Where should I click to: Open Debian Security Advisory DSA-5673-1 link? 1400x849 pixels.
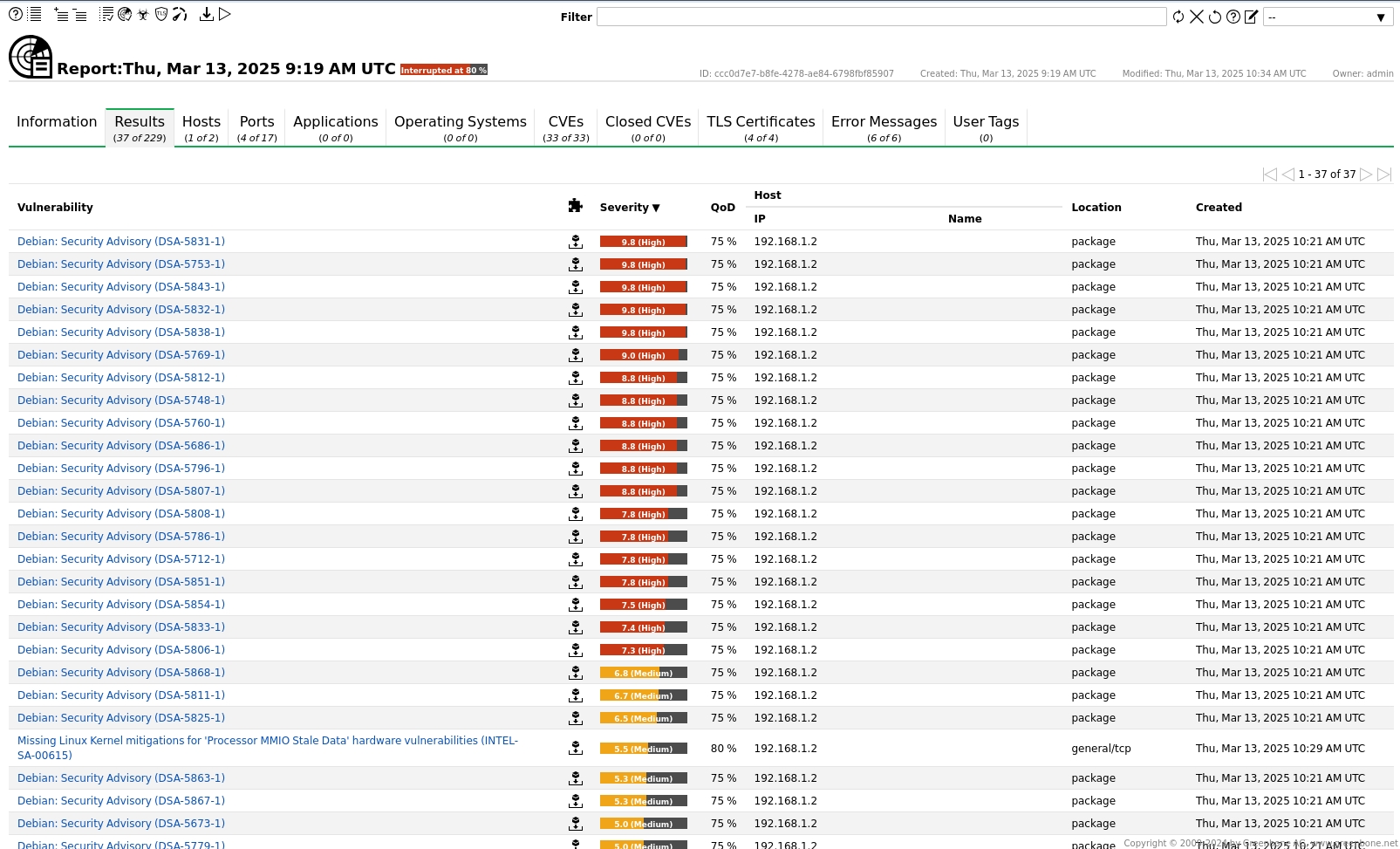click(x=121, y=824)
